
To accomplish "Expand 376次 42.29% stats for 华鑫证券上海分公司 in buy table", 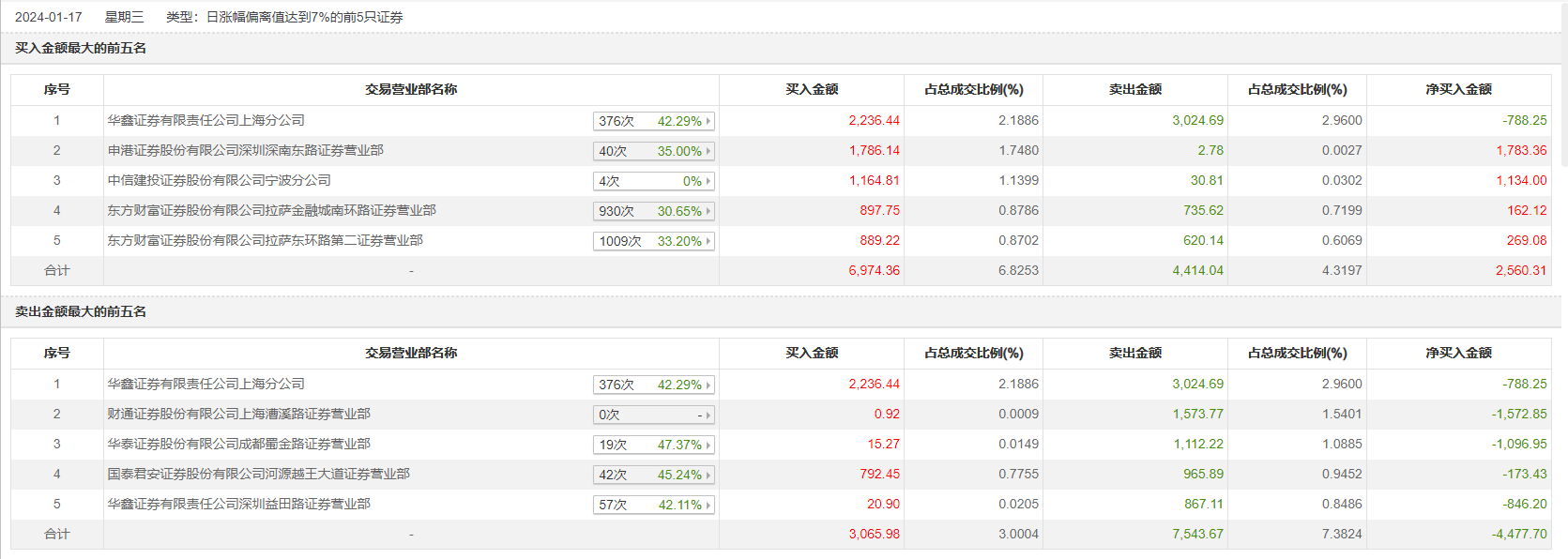I will point(654,121).
